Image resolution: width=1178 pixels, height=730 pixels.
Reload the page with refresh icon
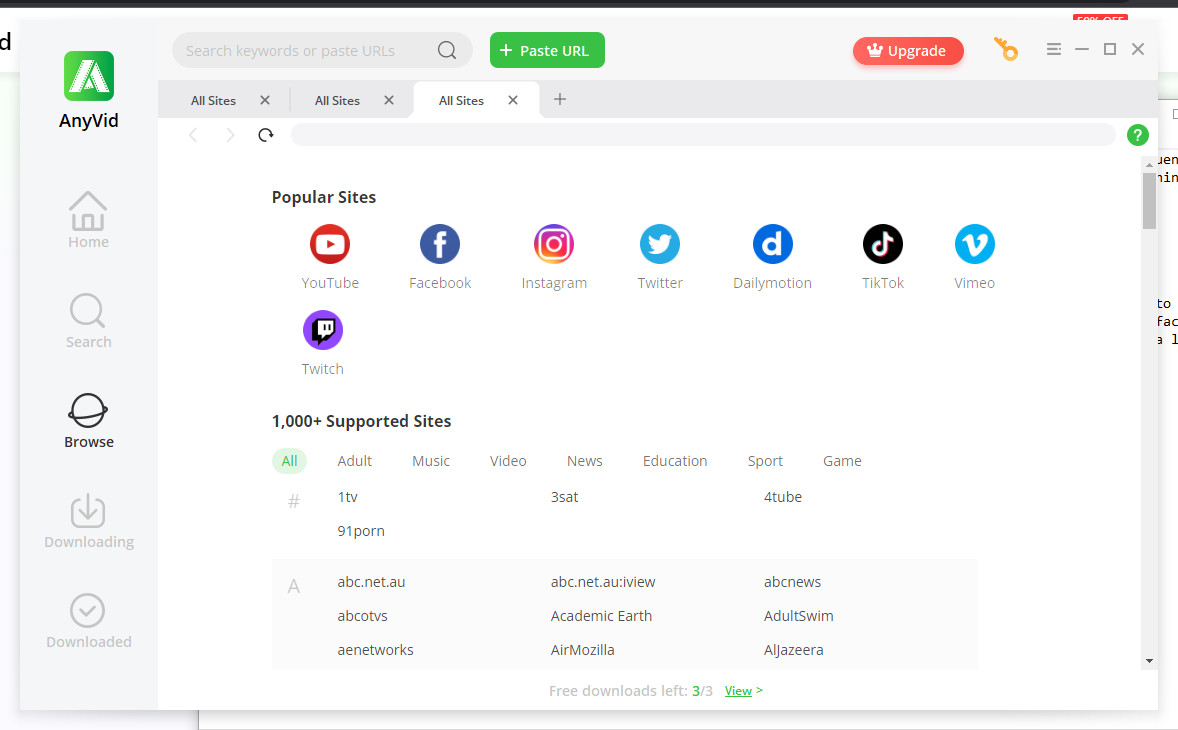pos(266,135)
